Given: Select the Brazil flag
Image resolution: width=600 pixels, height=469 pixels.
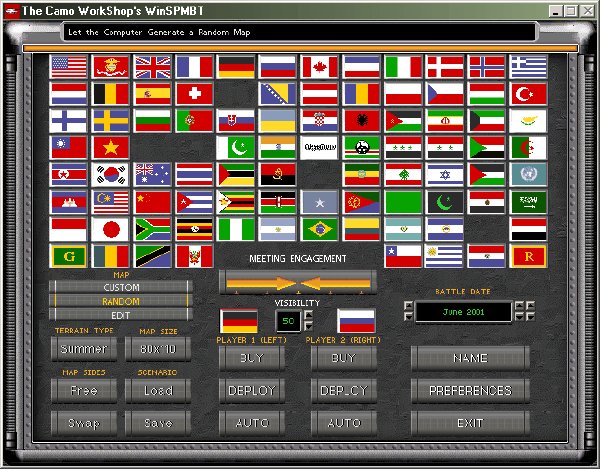Looking at the screenshot, I should click(x=320, y=229).
